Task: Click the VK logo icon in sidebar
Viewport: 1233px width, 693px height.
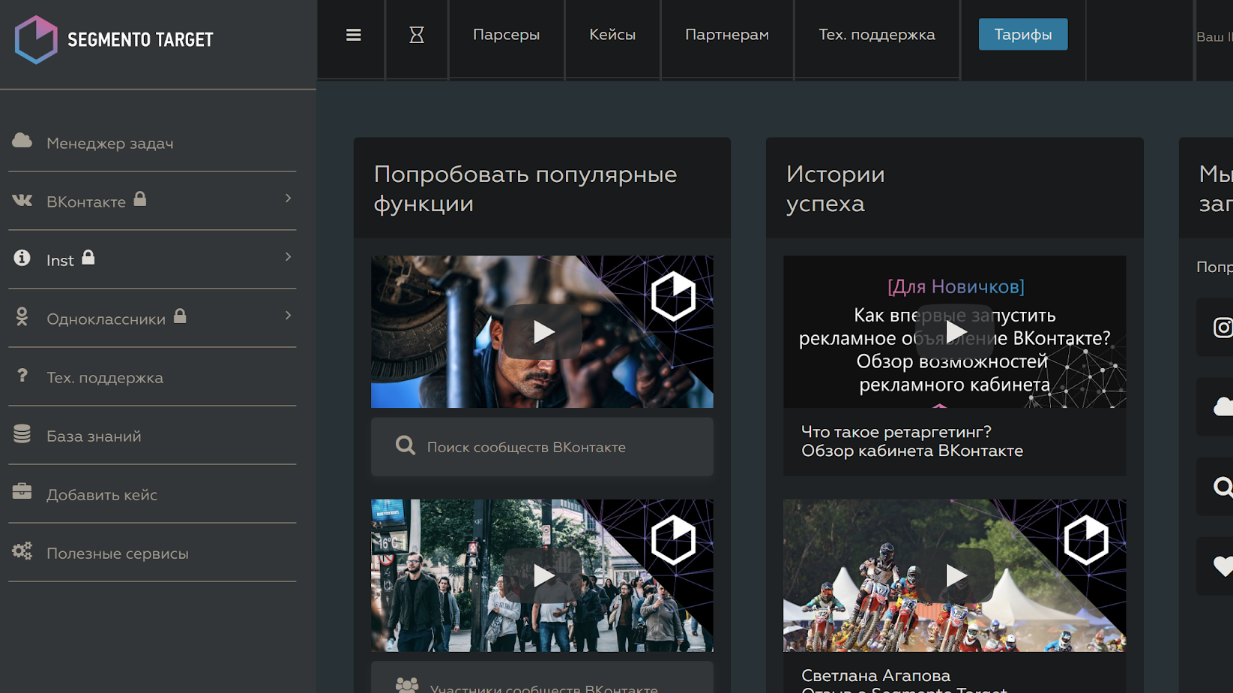Action: 22,200
